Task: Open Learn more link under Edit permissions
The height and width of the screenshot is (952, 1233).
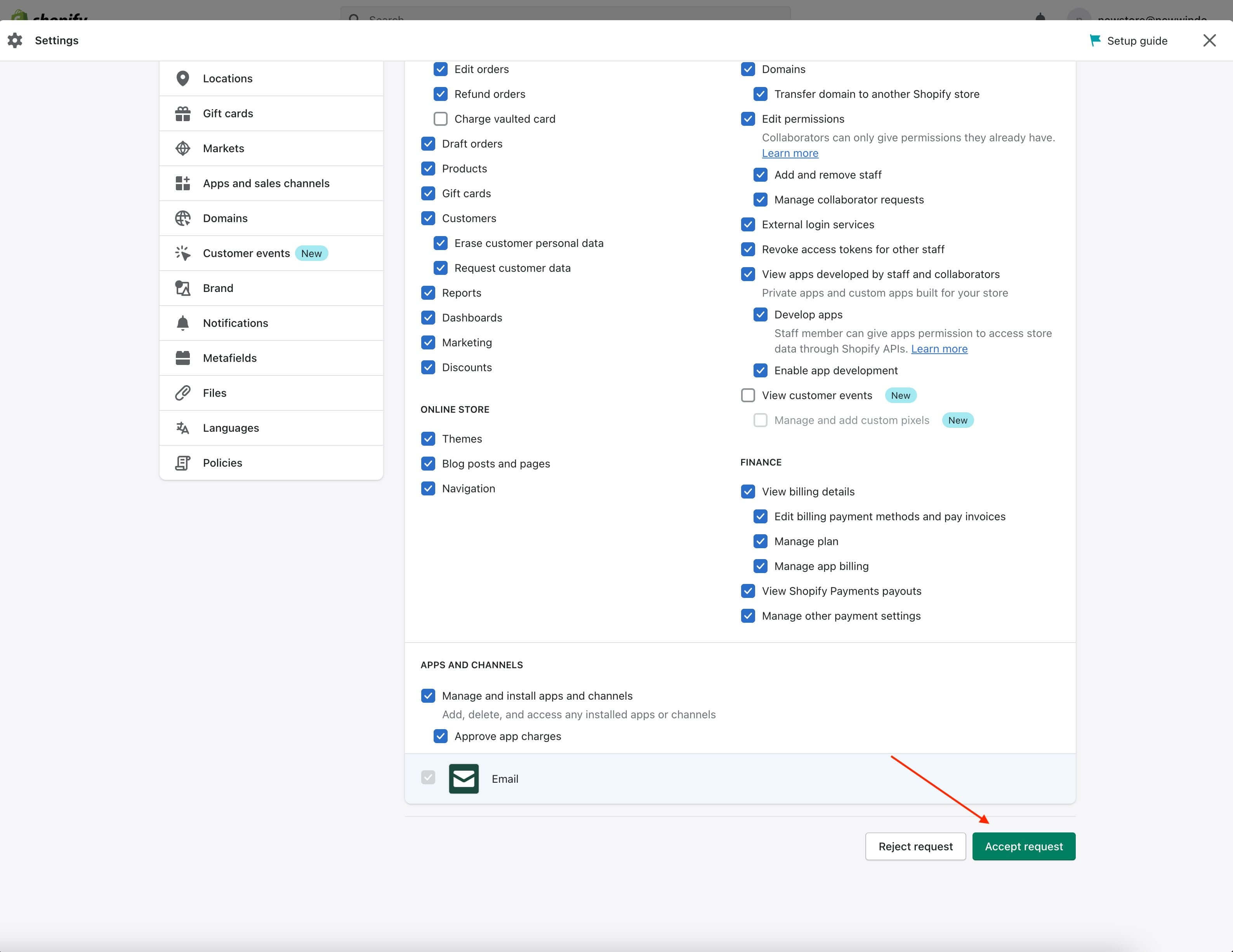Action: 790,153
